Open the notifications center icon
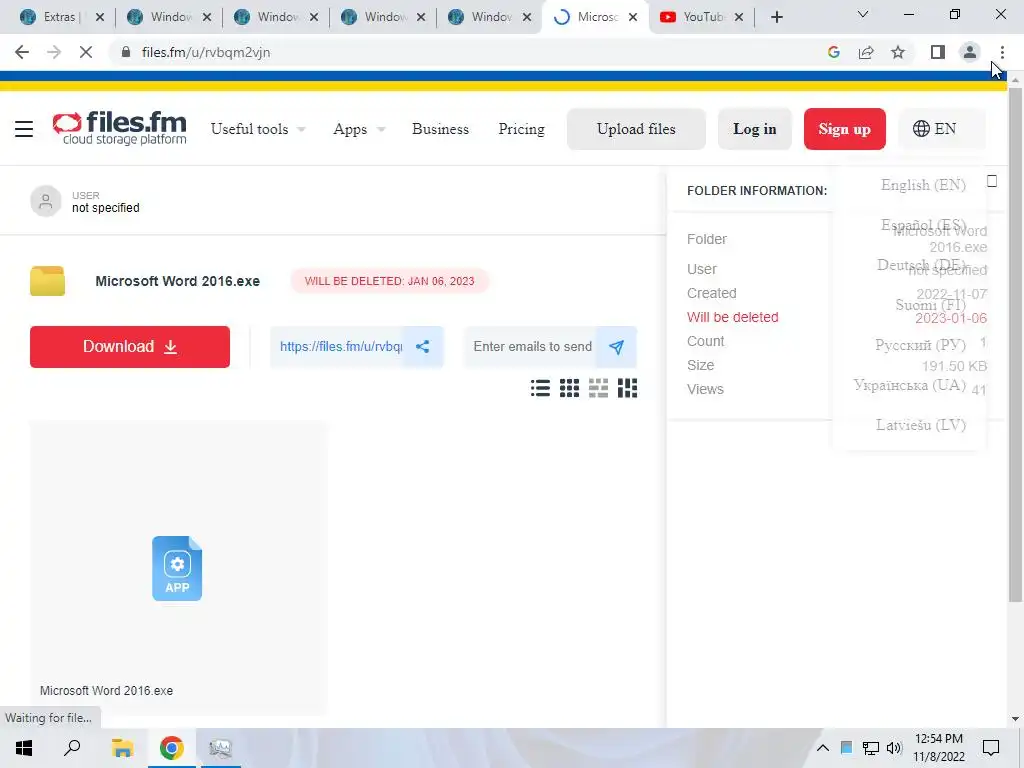The width and height of the screenshot is (1024, 768). pyautogui.click(x=991, y=748)
